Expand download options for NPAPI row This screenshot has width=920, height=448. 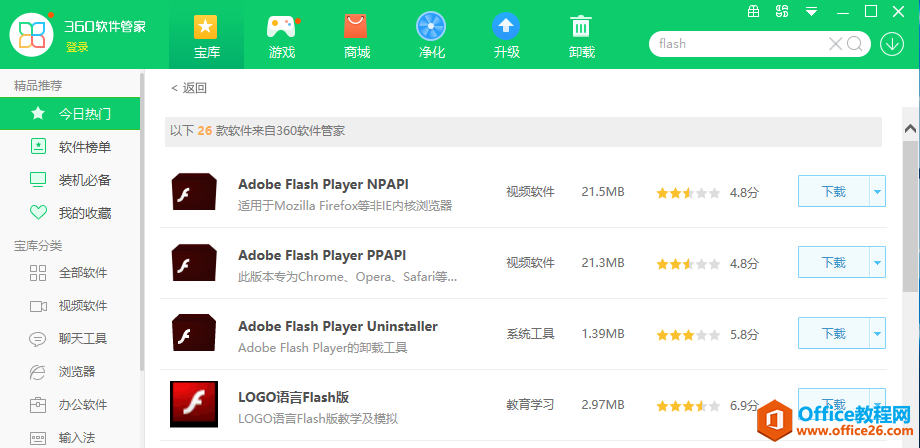tap(877, 191)
